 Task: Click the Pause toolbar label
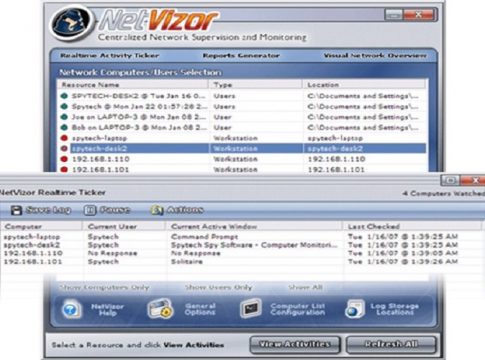click(x=115, y=210)
